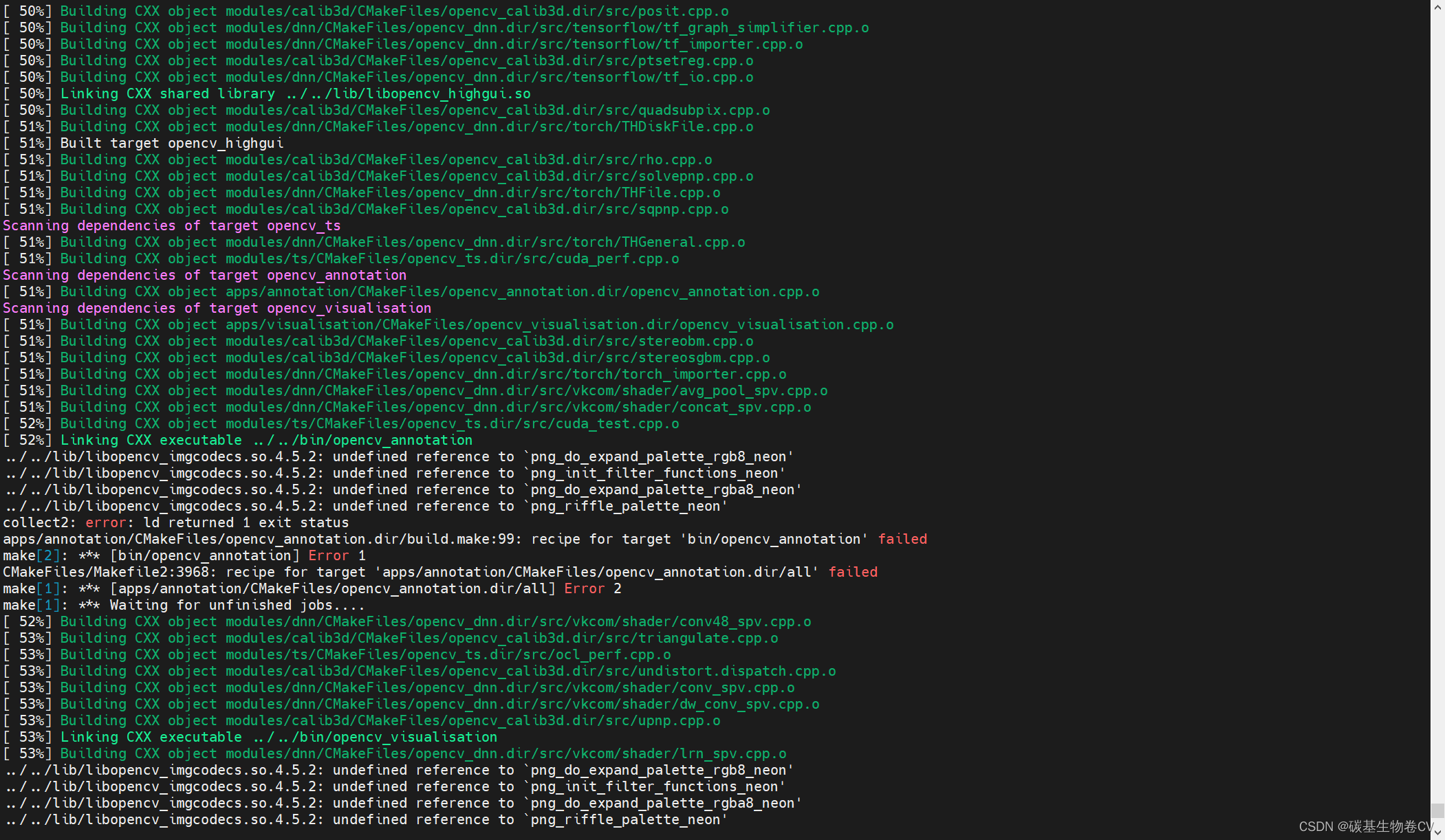Click the THFile.cpp.o build line
Screen dimensions: 1445x840
tap(362, 192)
